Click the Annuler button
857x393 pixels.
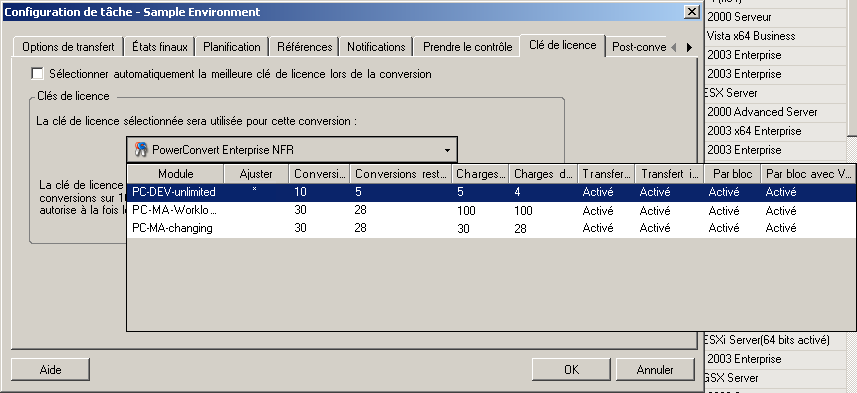coord(655,369)
